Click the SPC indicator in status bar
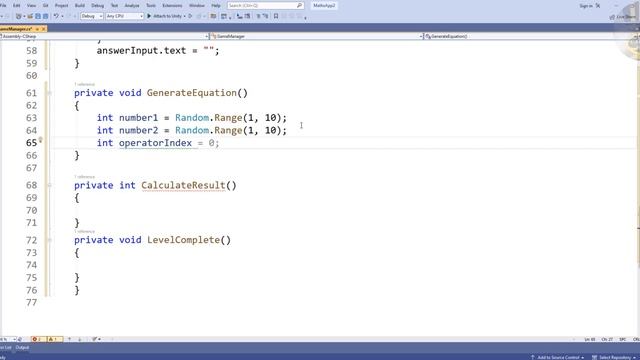 tap(622, 339)
